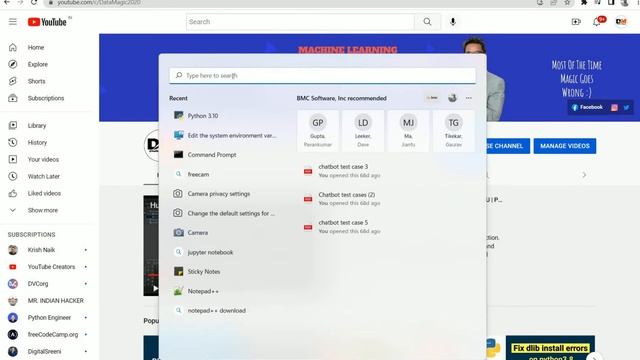Click the YouTube search magnifier button
Image resolution: width=640 pixels, height=360 pixels.
point(427,22)
